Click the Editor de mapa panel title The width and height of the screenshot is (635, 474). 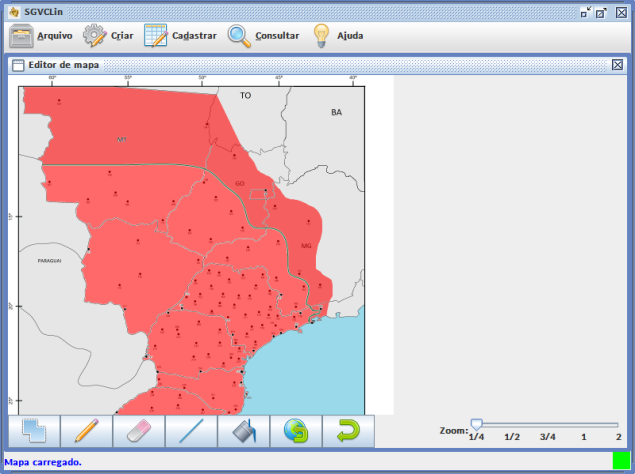63,65
